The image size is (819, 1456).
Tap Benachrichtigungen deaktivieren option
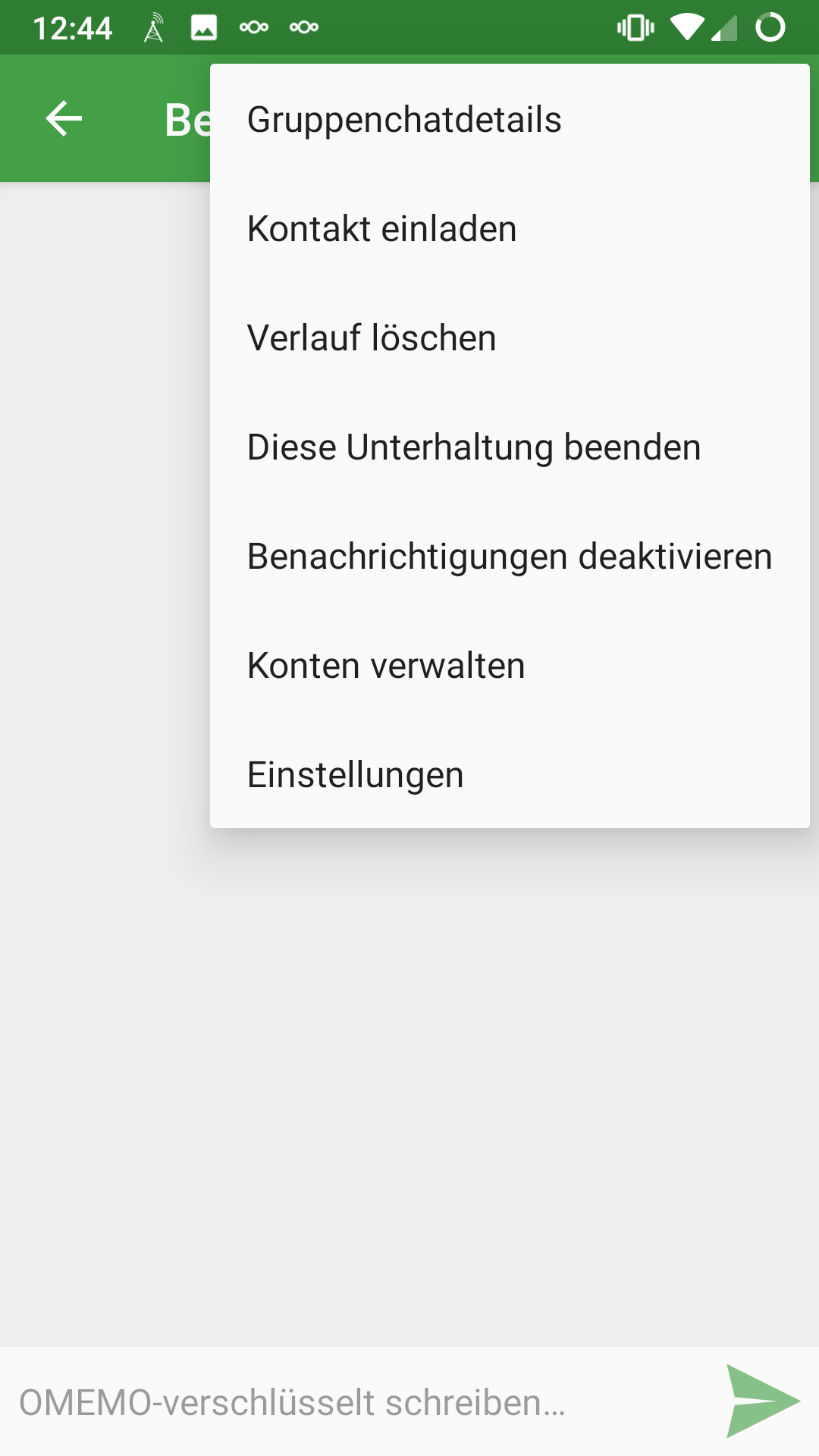tap(510, 557)
